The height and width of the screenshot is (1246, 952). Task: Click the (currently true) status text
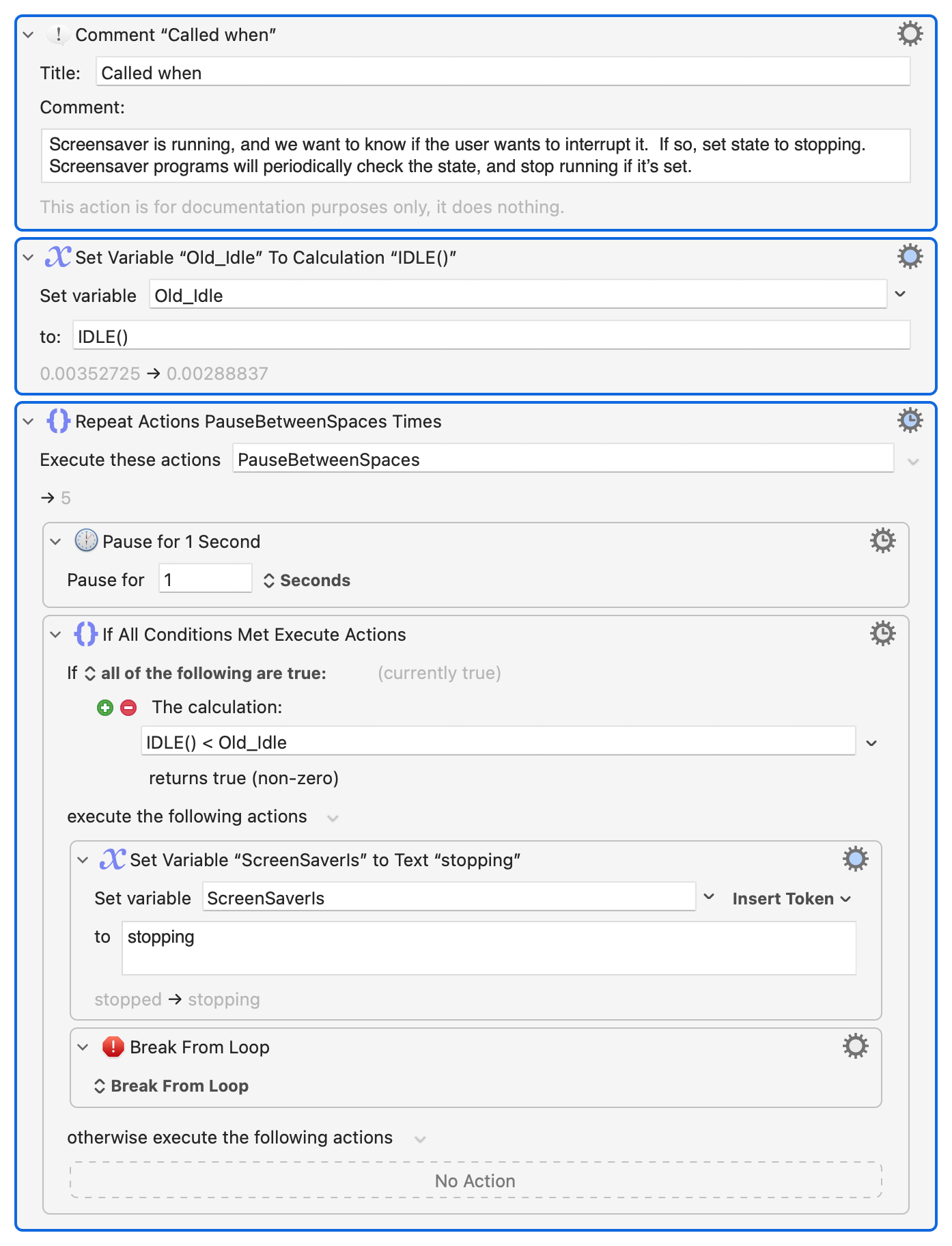click(x=439, y=673)
